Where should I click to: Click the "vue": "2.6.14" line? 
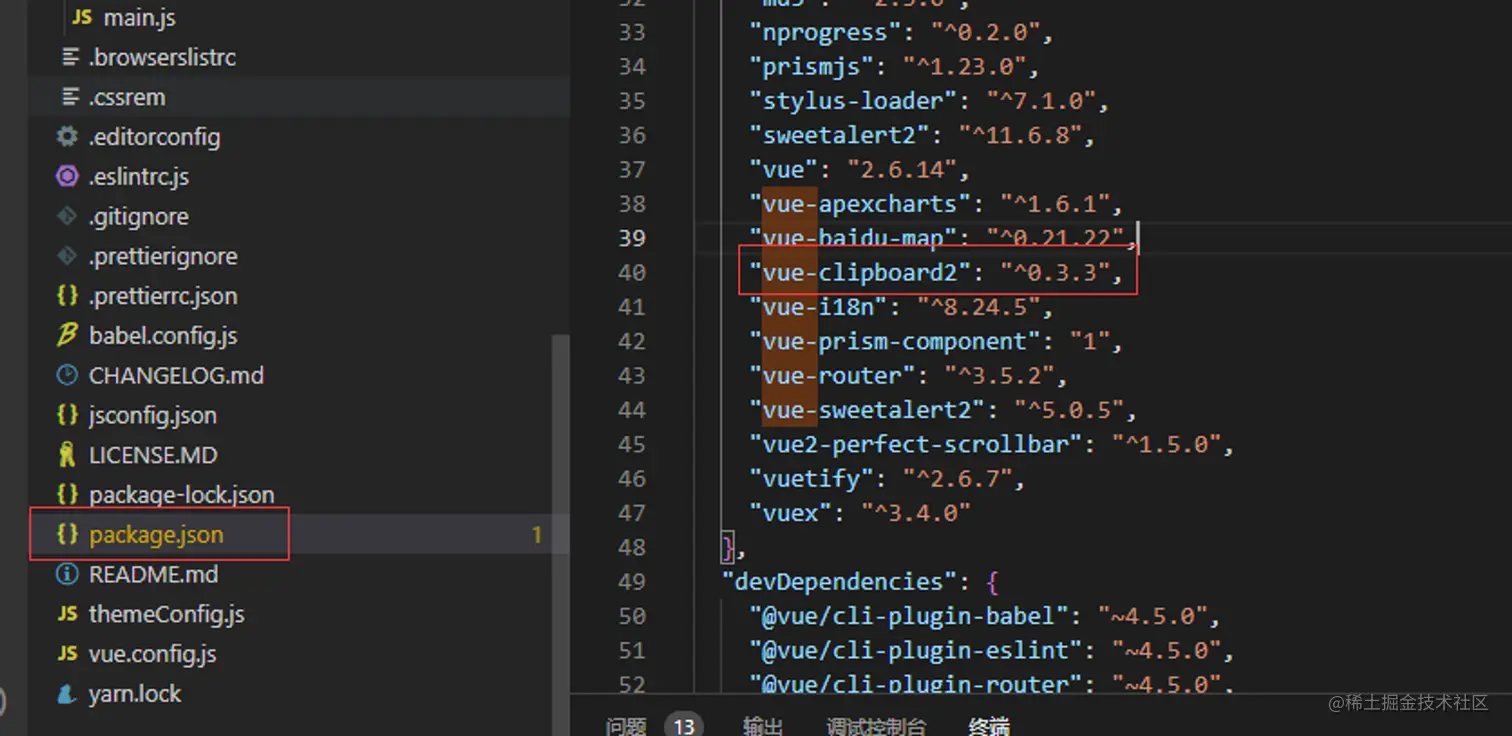[x=860, y=169]
